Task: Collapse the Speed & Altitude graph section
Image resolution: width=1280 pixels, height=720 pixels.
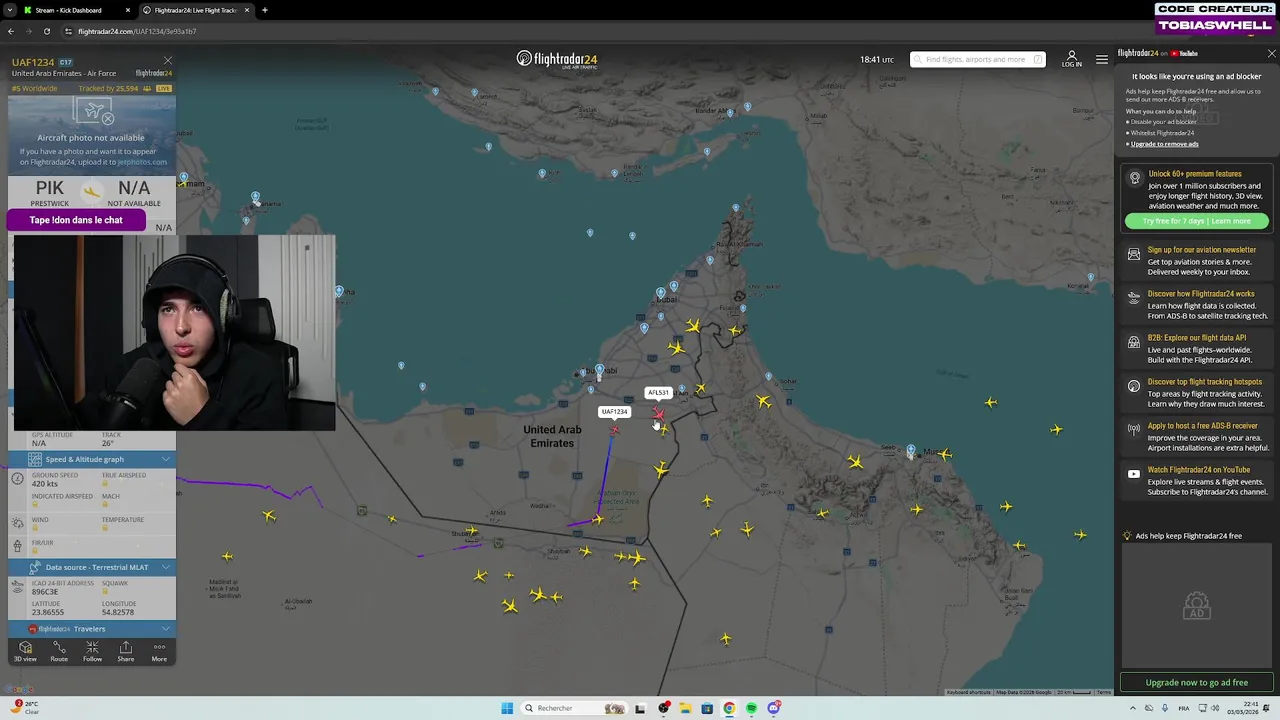Action: 166,459
